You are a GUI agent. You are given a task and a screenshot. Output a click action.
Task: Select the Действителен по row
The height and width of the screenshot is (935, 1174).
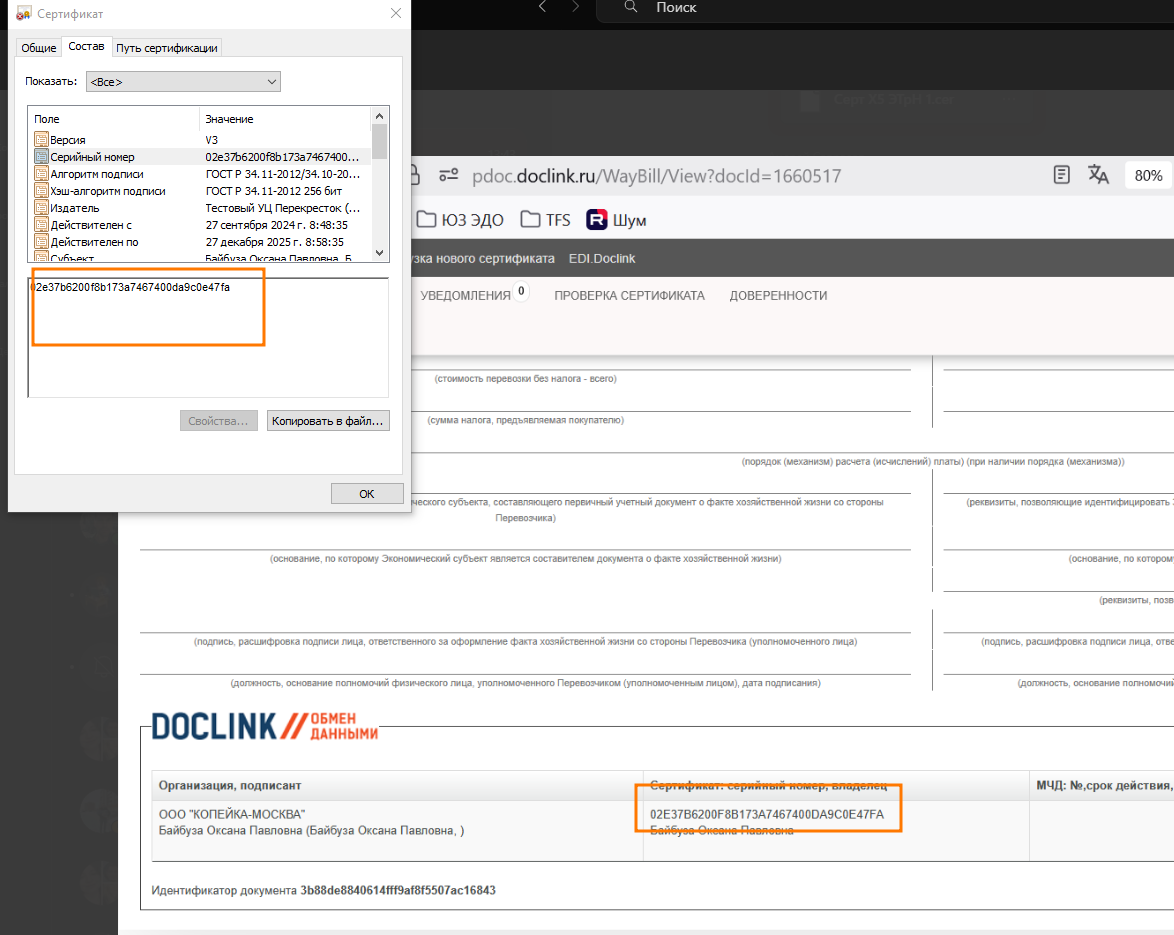coord(199,243)
